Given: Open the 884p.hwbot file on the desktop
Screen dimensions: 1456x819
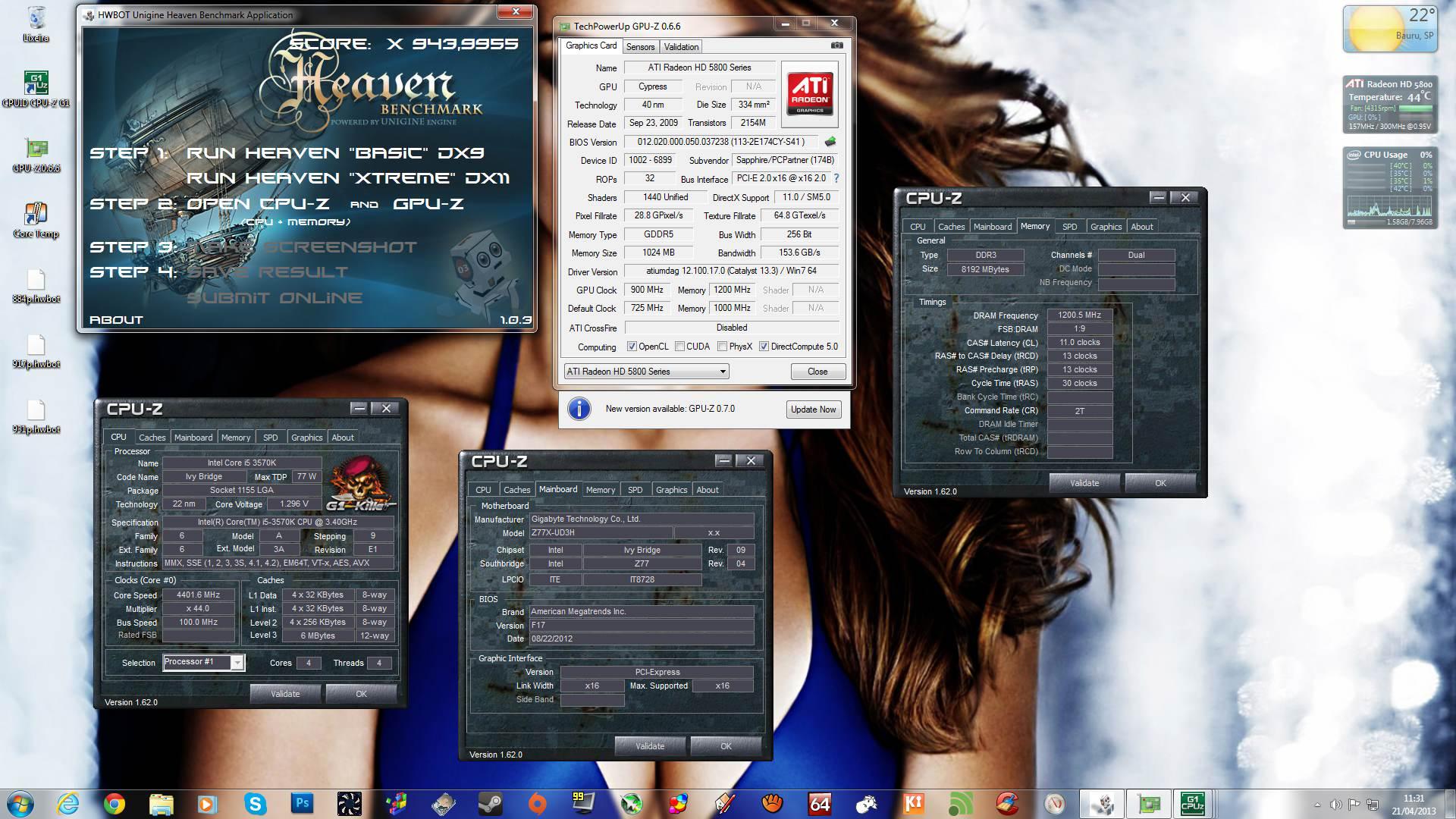Looking at the screenshot, I should point(36,286).
